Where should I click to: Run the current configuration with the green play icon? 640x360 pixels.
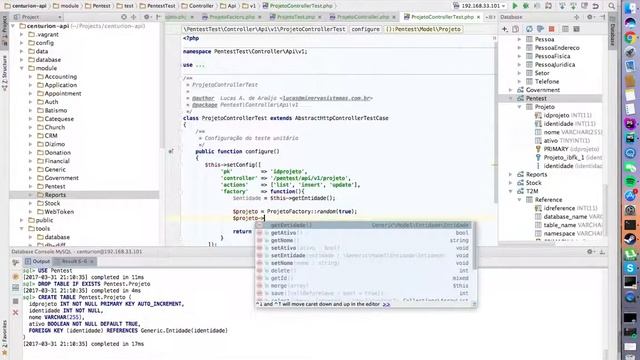point(515,6)
